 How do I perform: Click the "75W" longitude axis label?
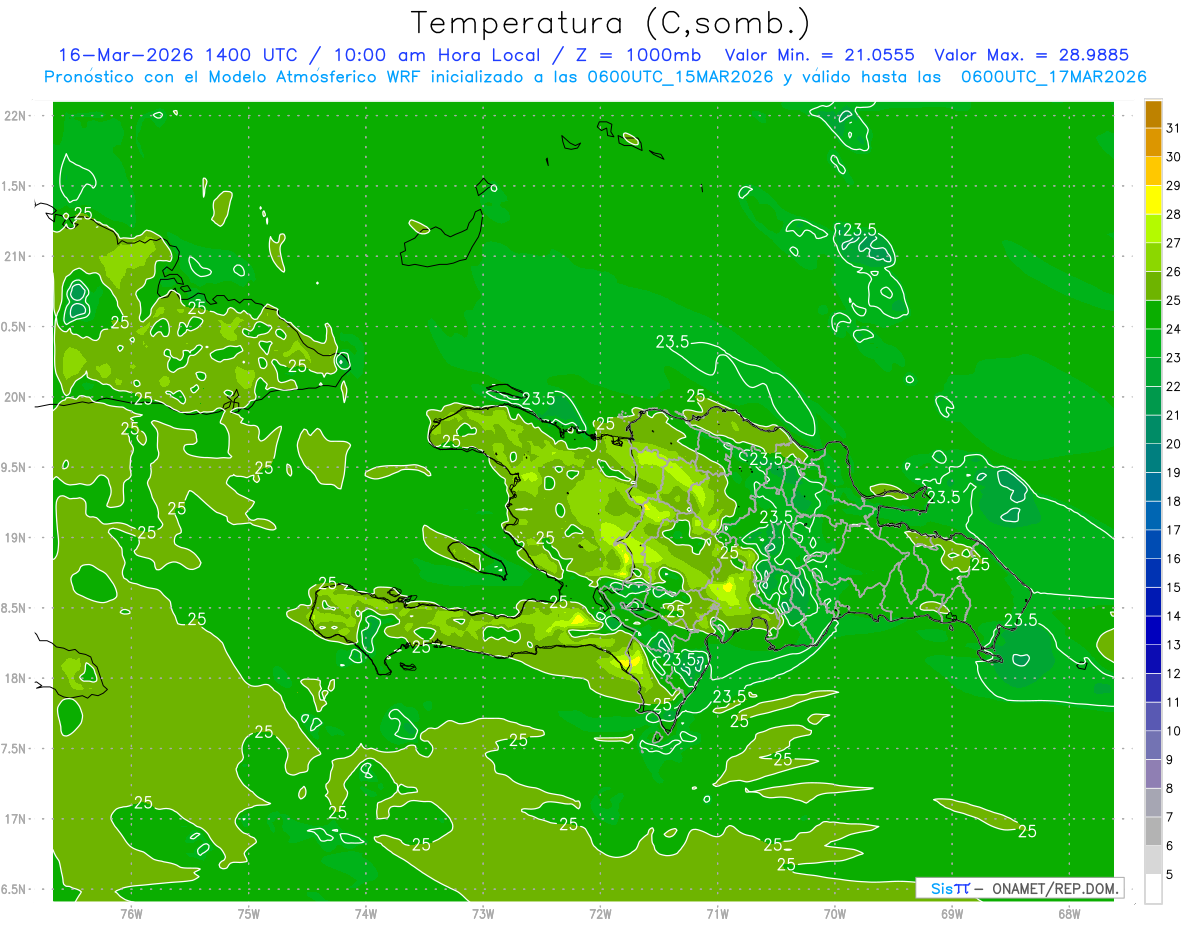click(x=249, y=913)
